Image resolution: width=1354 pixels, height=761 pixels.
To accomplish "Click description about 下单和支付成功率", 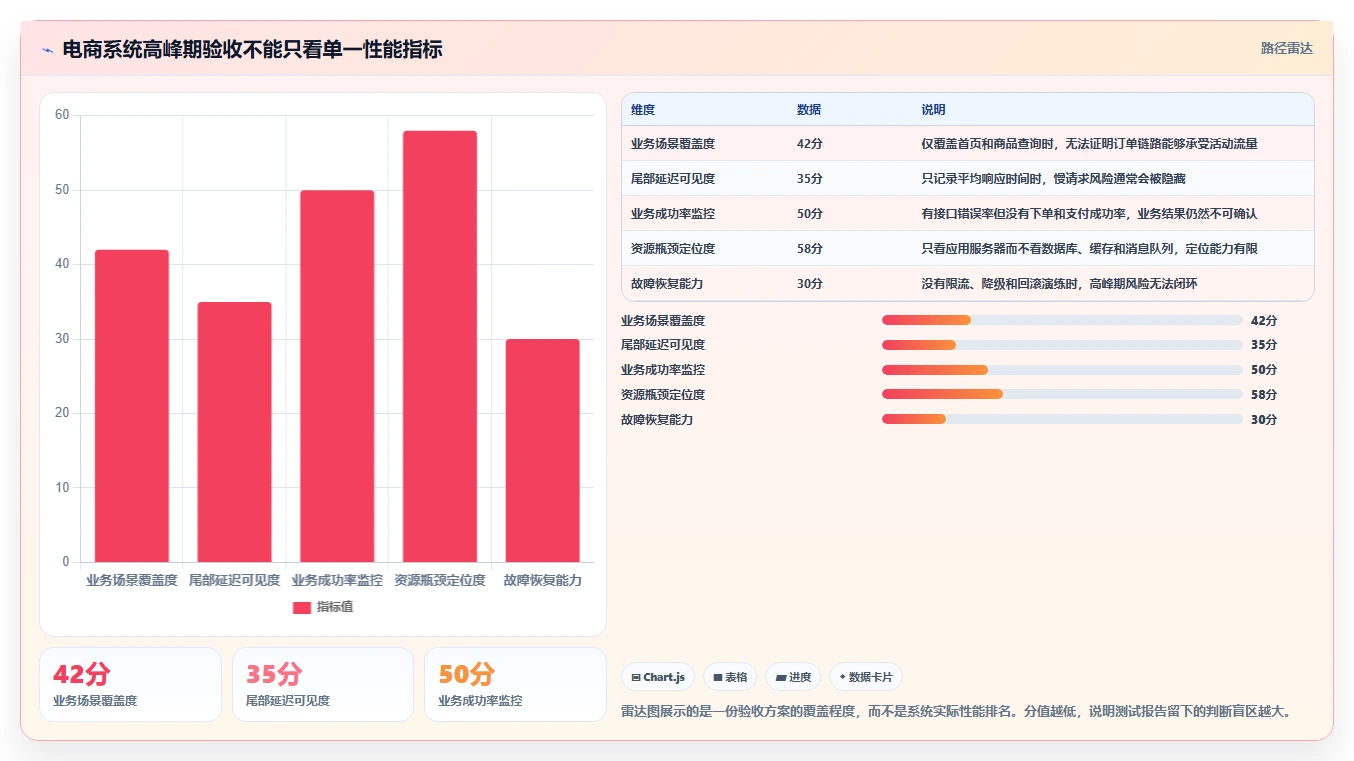I will 1089,214.
